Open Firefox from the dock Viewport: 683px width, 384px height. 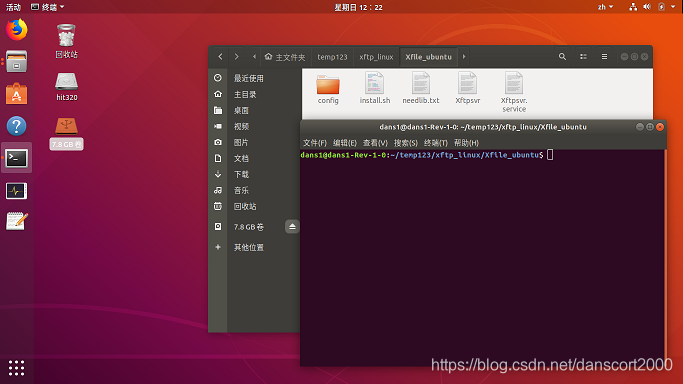(17, 29)
